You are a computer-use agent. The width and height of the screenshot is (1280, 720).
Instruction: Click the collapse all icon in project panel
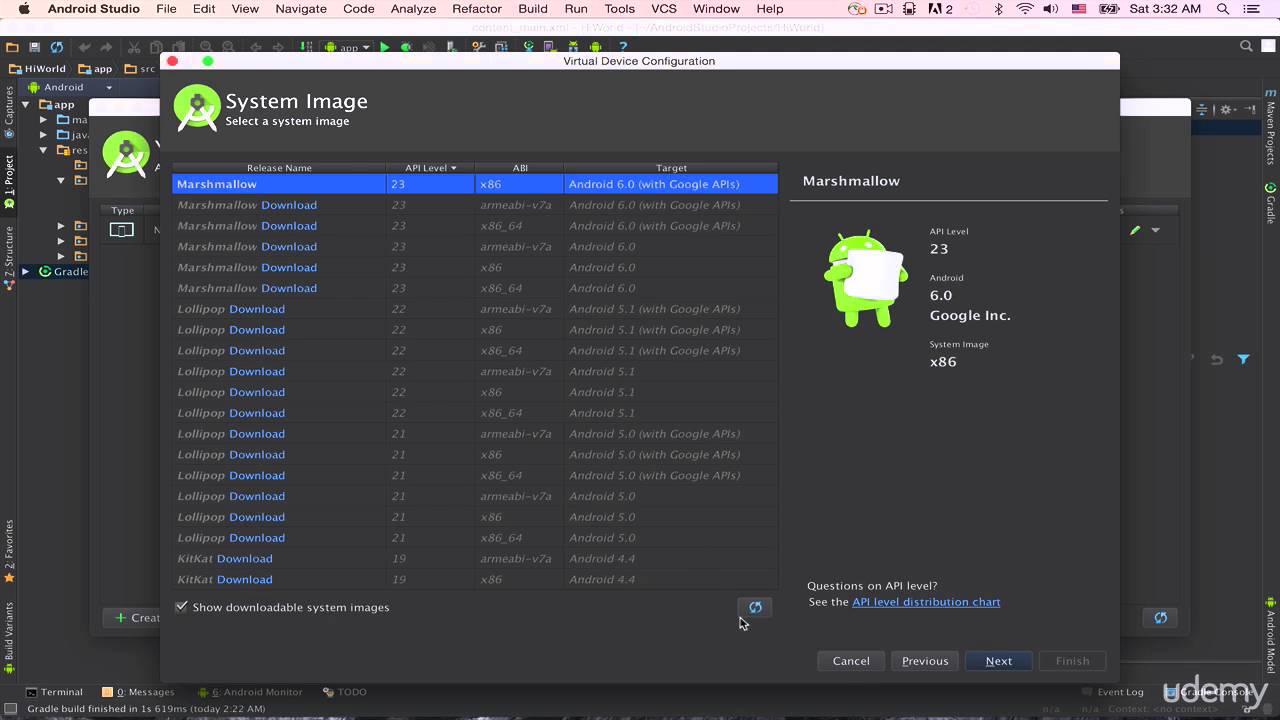point(1204,109)
